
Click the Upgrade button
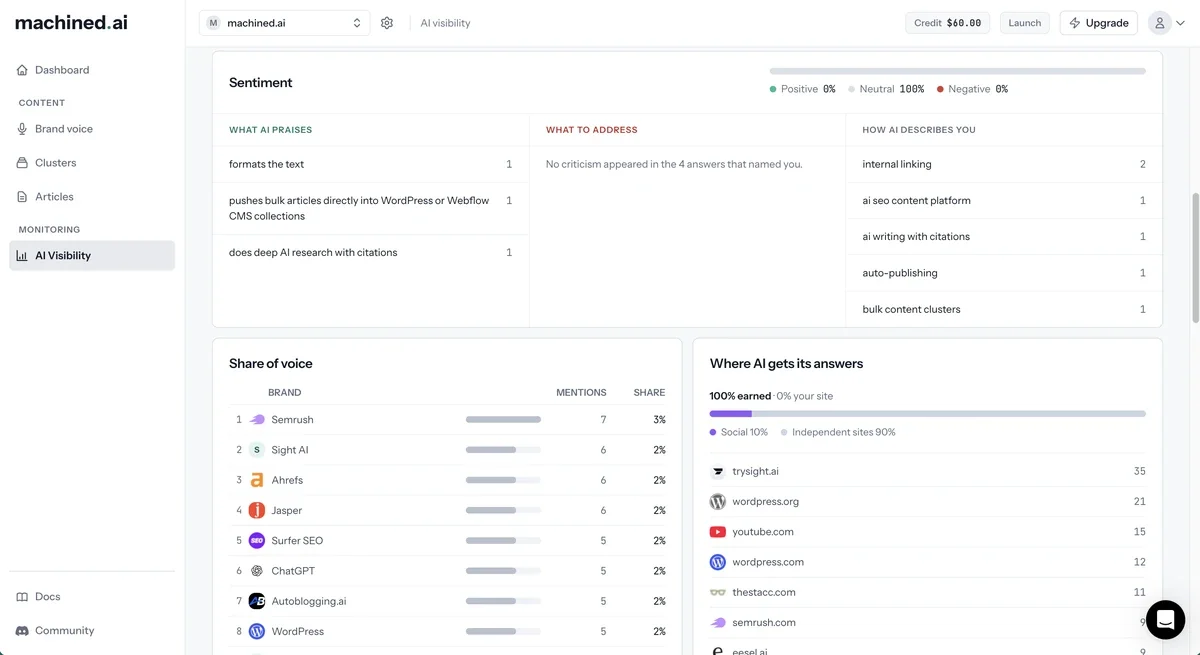click(1099, 23)
